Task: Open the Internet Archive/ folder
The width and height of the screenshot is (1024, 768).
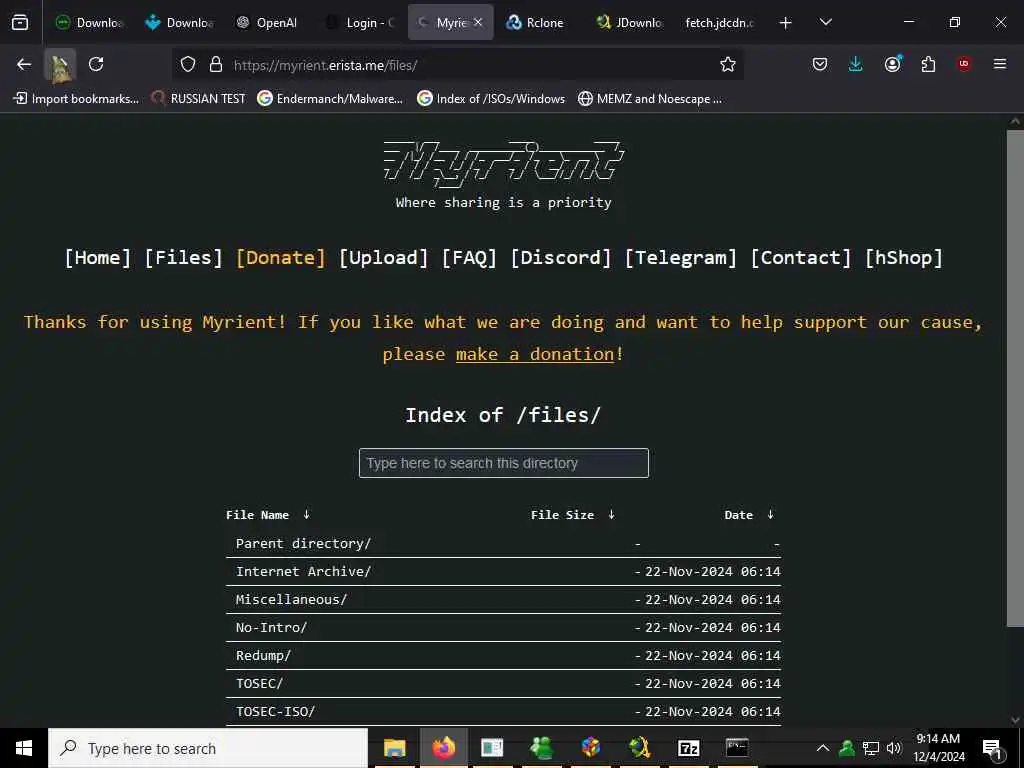Action: (x=303, y=571)
